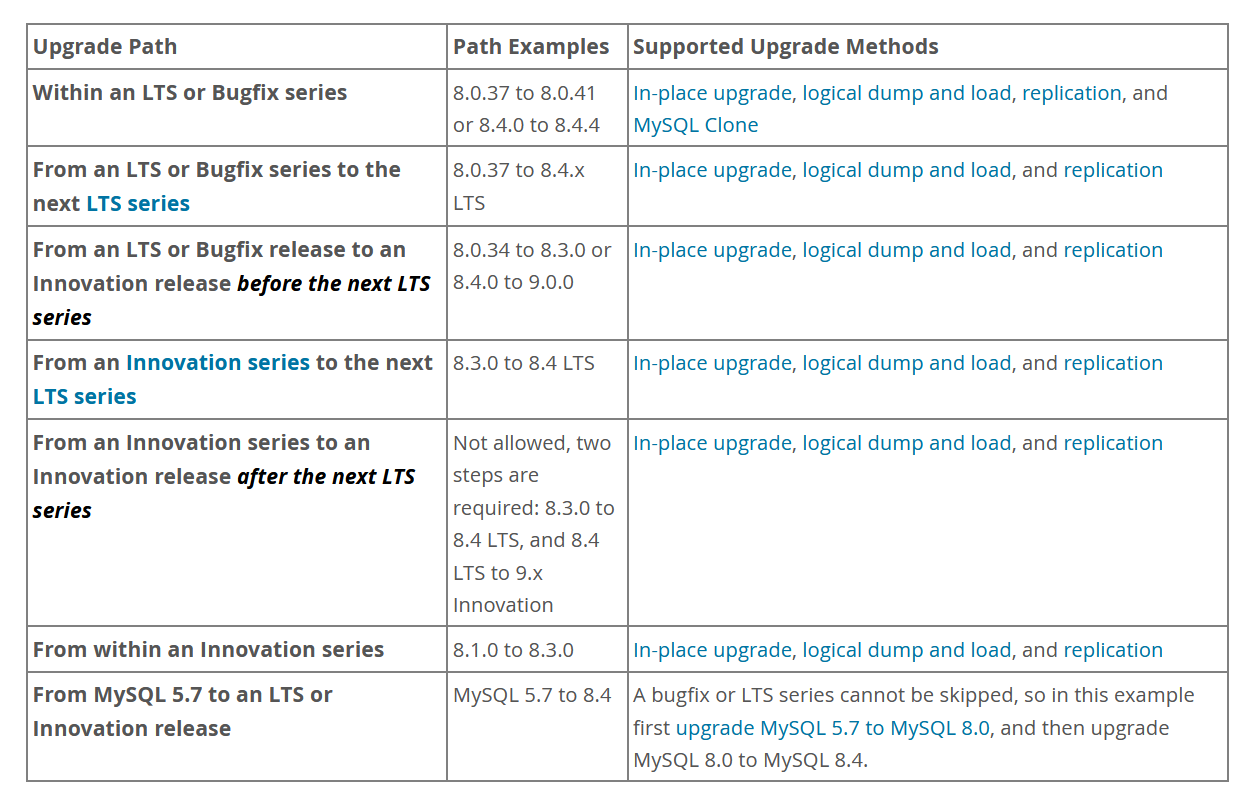Click the "upgrade MySQL 5.7 to MySQL 8.0" link
Image resolution: width=1257 pixels, height=798 pixels.
click(832, 728)
